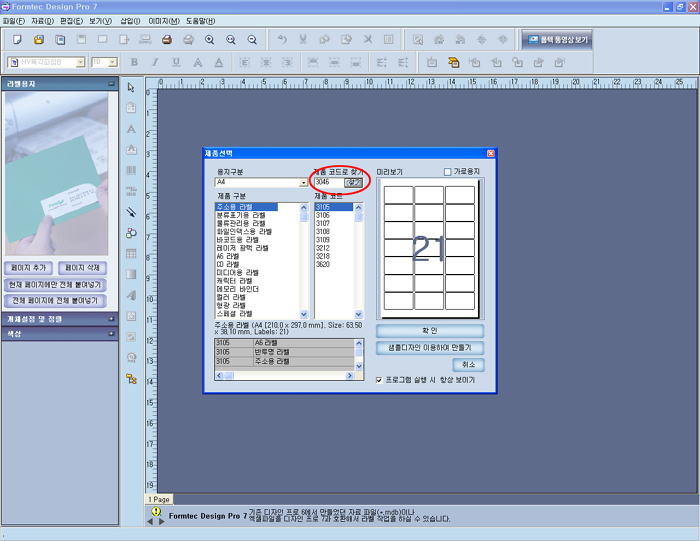This screenshot has width=700, height=541.
Task: Click the New document toolbar icon
Action: click(x=17, y=40)
